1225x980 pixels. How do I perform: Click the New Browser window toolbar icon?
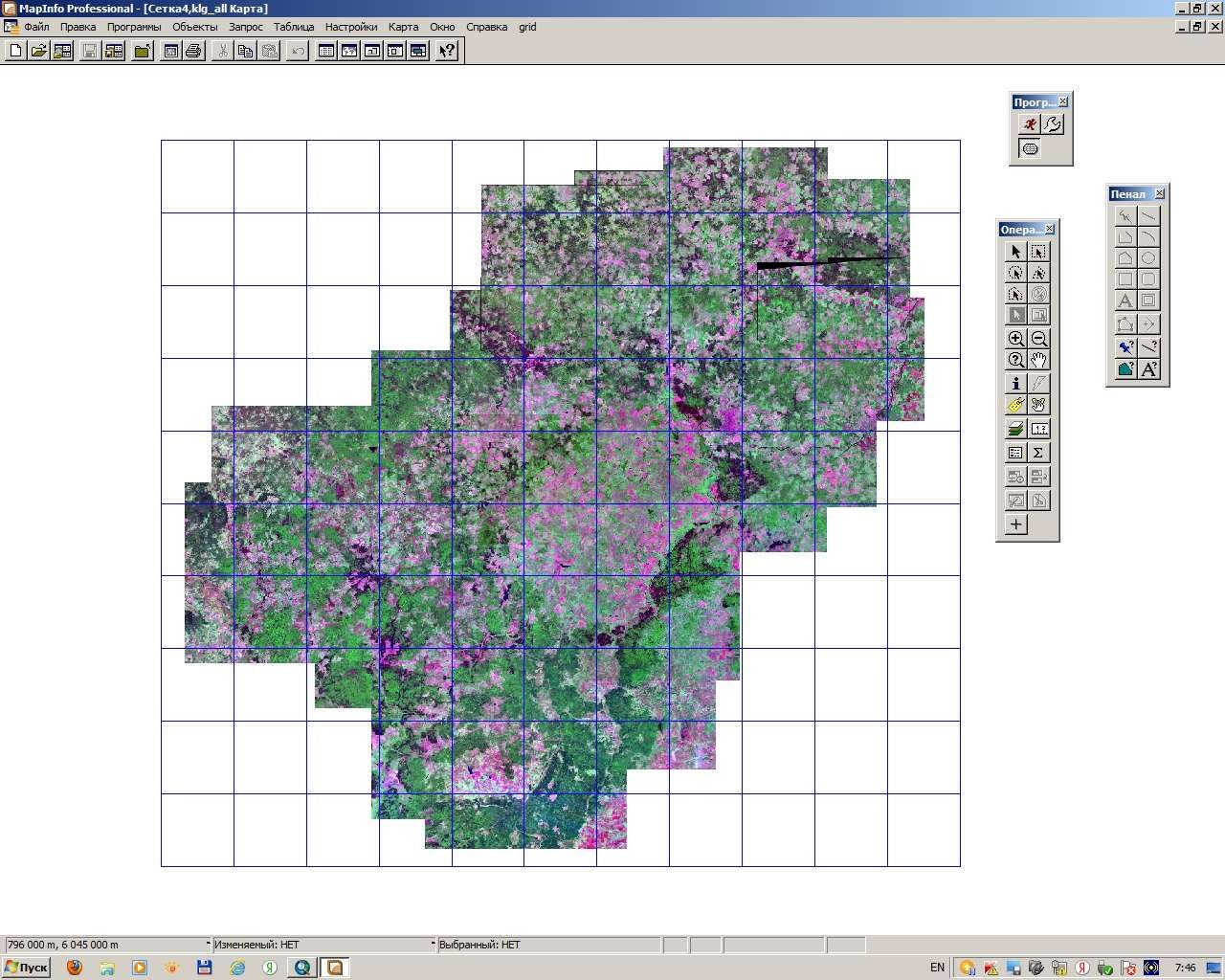click(x=326, y=51)
